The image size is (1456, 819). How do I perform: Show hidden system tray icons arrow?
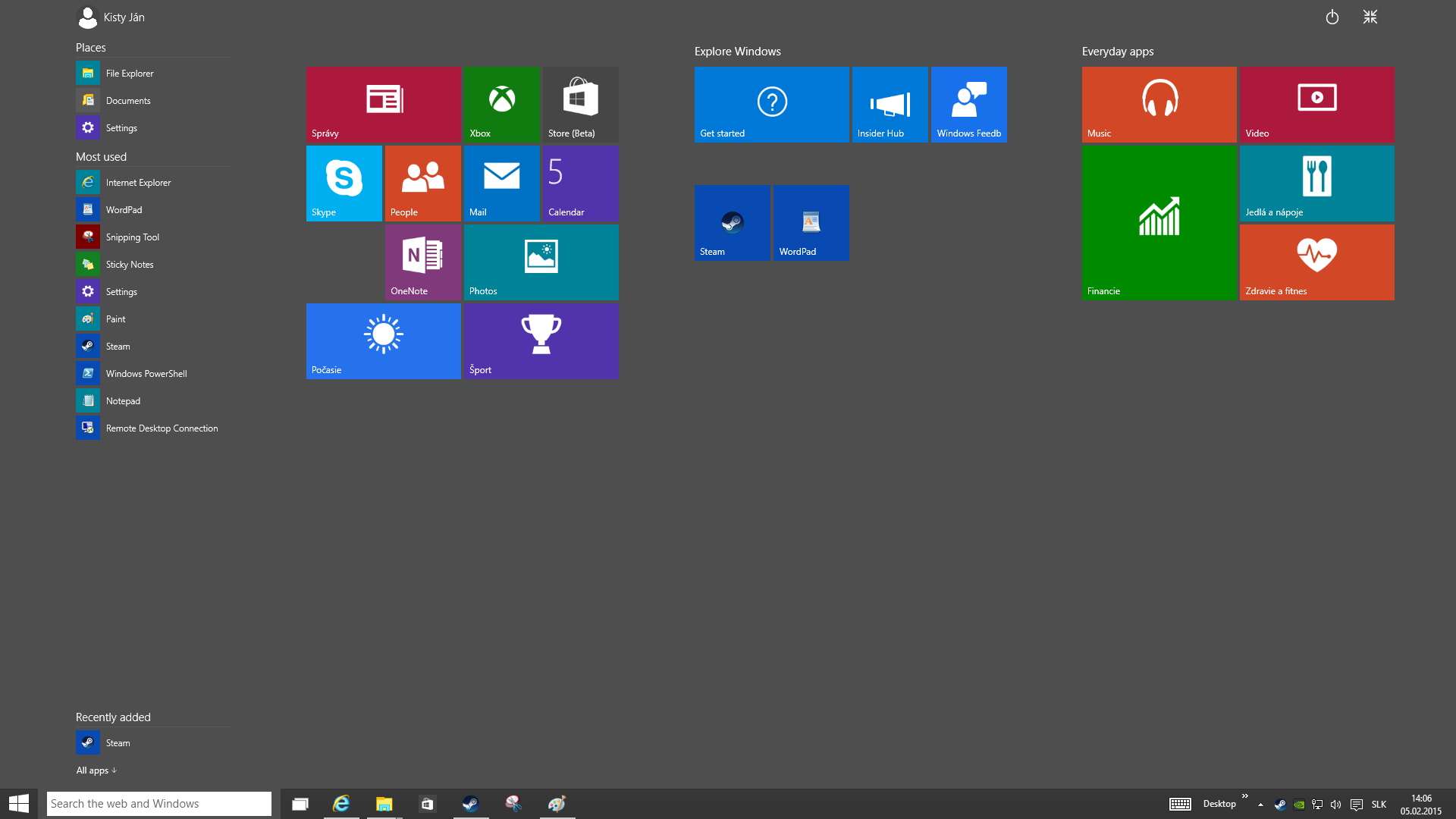[1260, 804]
